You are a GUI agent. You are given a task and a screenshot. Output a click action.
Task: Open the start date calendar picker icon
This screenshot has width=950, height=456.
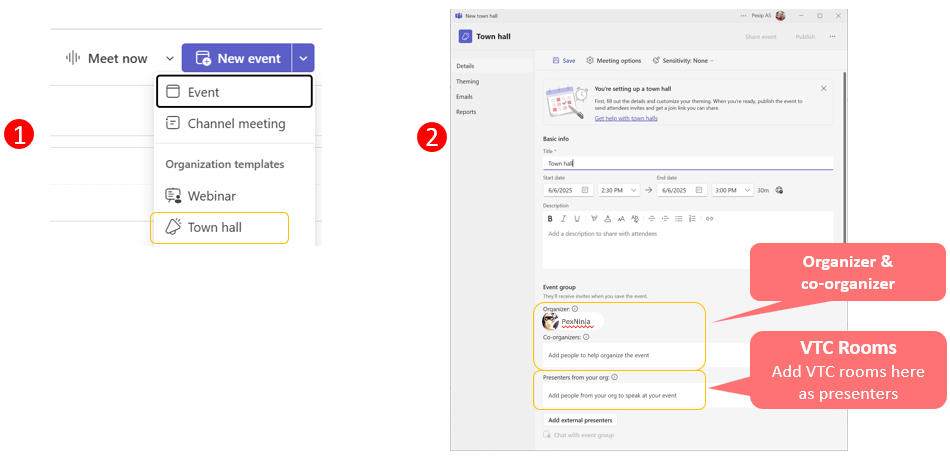(x=585, y=190)
